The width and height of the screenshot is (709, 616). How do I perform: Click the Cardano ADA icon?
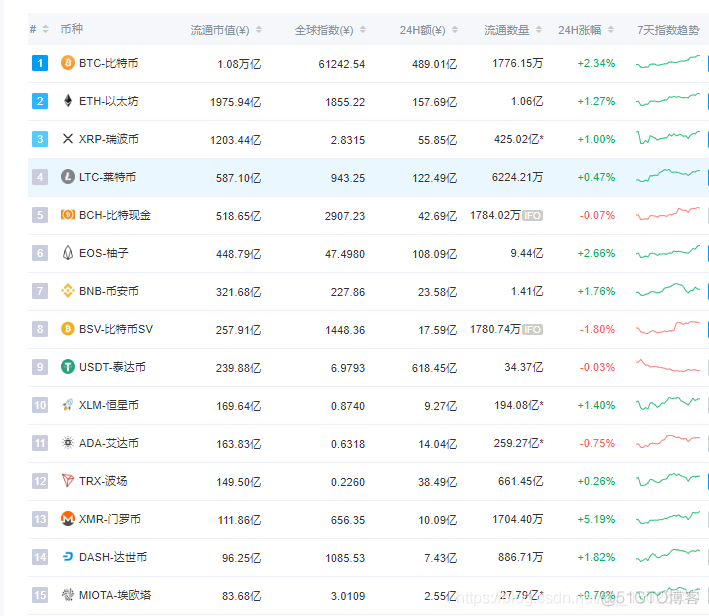pos(68,442)
